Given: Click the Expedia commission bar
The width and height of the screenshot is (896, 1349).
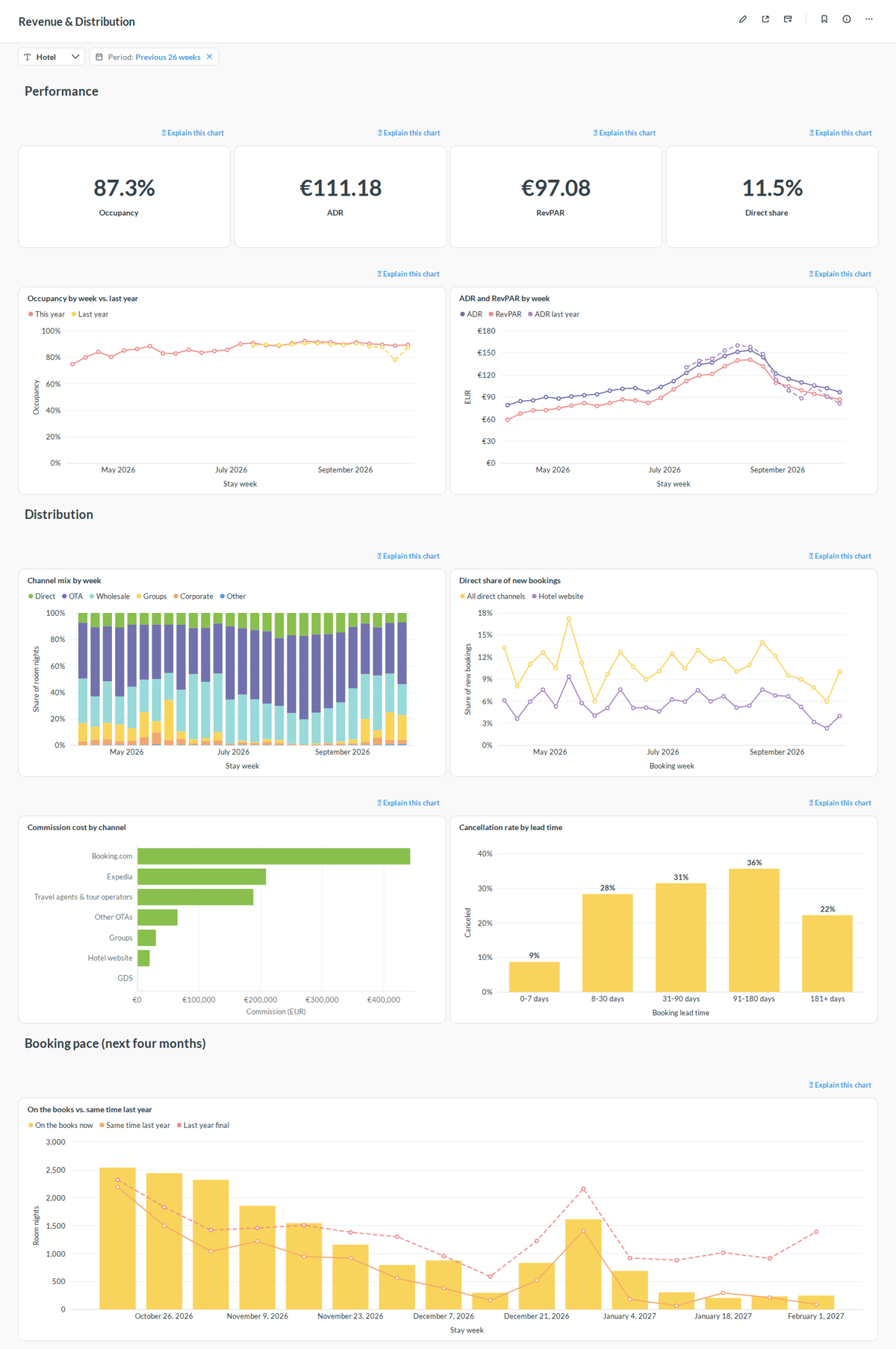Looking at the screenshot, I should pyautogui.click(x=202, y=876).
